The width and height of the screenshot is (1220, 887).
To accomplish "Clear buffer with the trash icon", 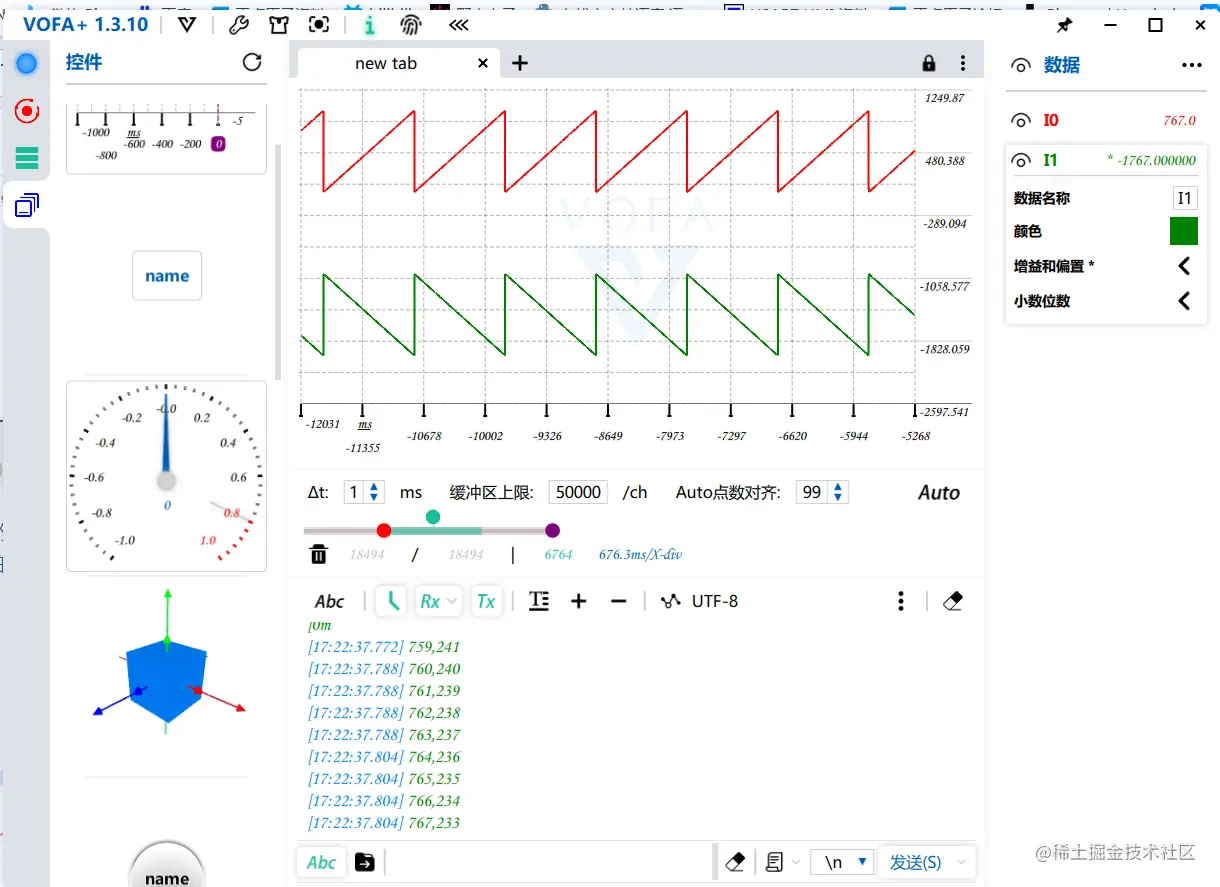I will click(318, 554).
